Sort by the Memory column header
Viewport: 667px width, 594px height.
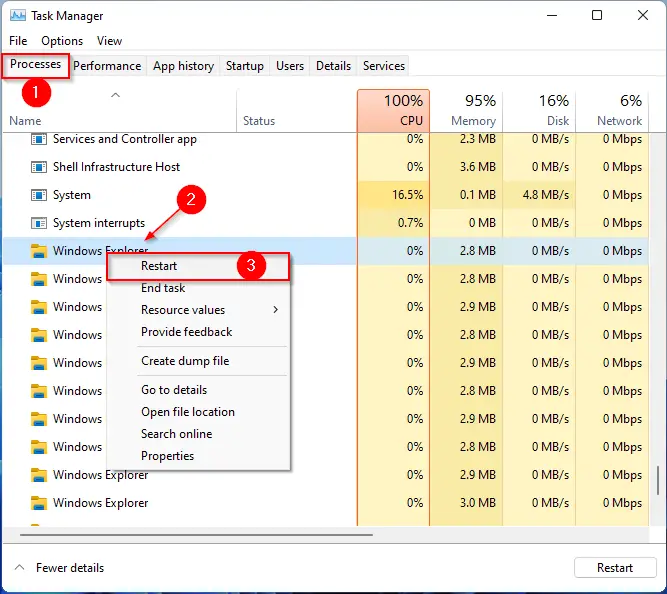[x=466, y=111]
